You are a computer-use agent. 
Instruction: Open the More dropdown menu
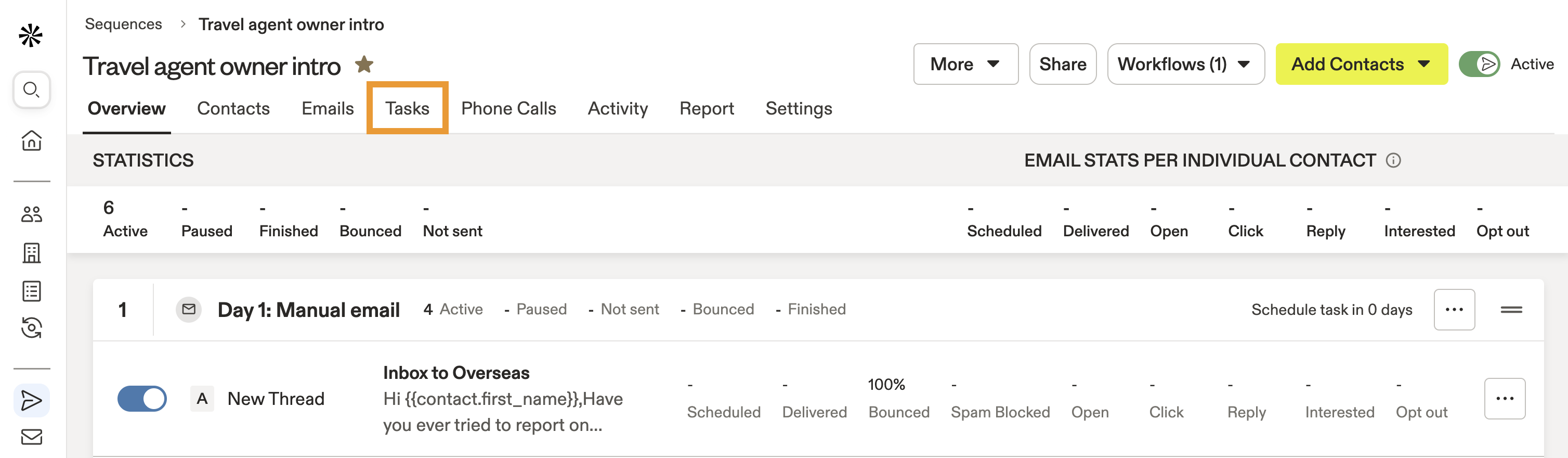tap(965, 63)
